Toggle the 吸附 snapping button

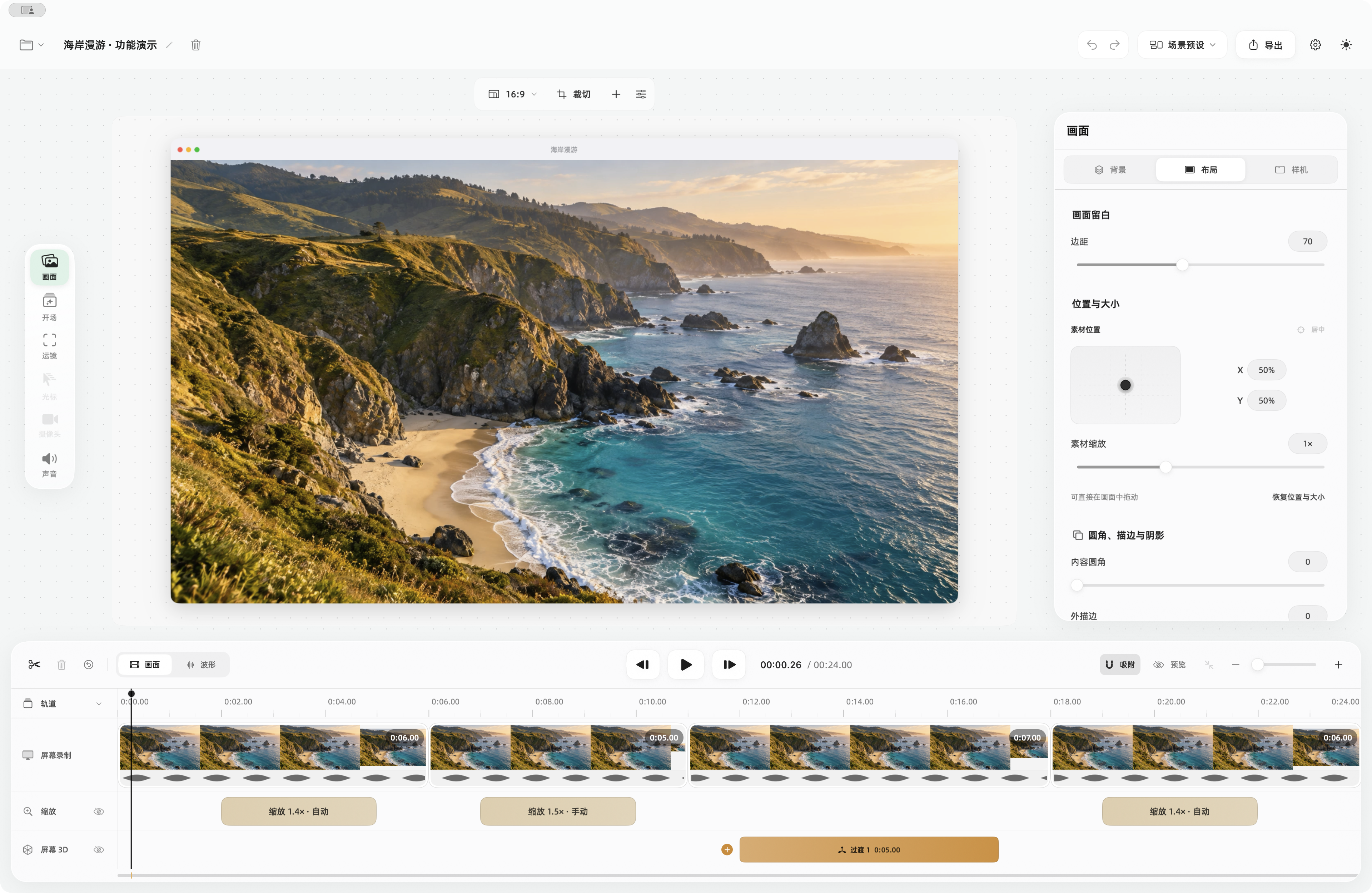1119,665
